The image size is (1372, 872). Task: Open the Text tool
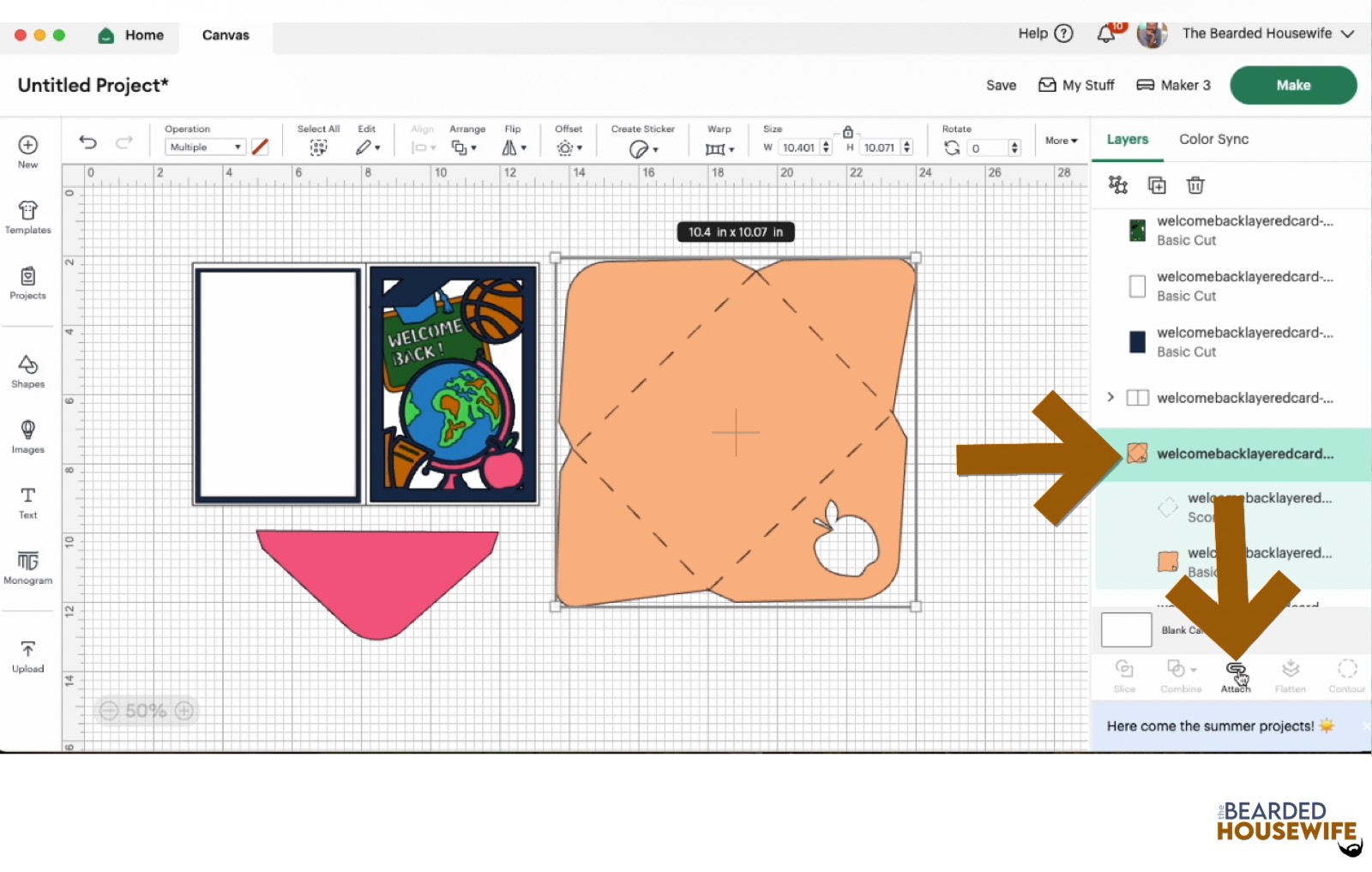pos(27,502)
